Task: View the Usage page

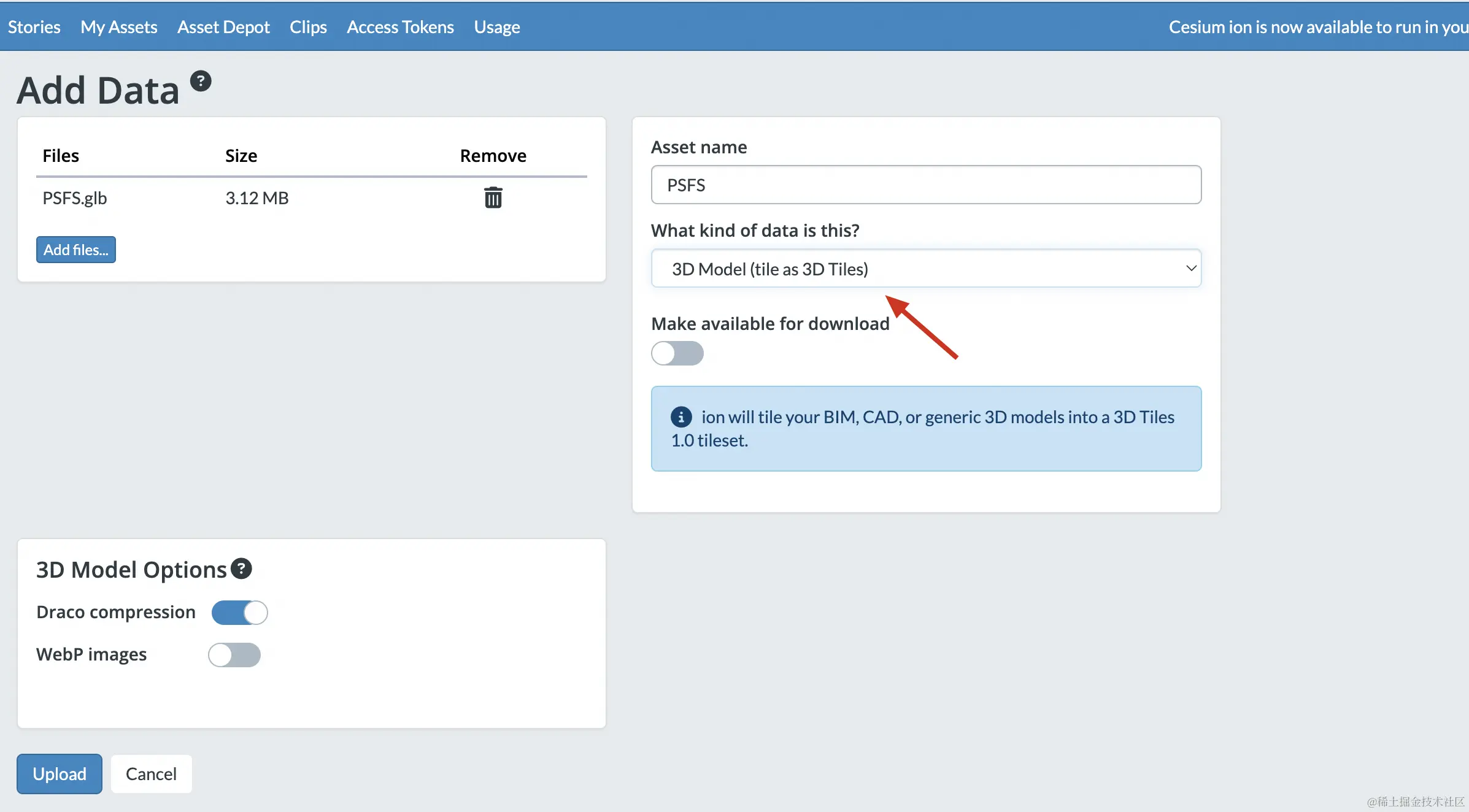Action: [x=496, y=27]
